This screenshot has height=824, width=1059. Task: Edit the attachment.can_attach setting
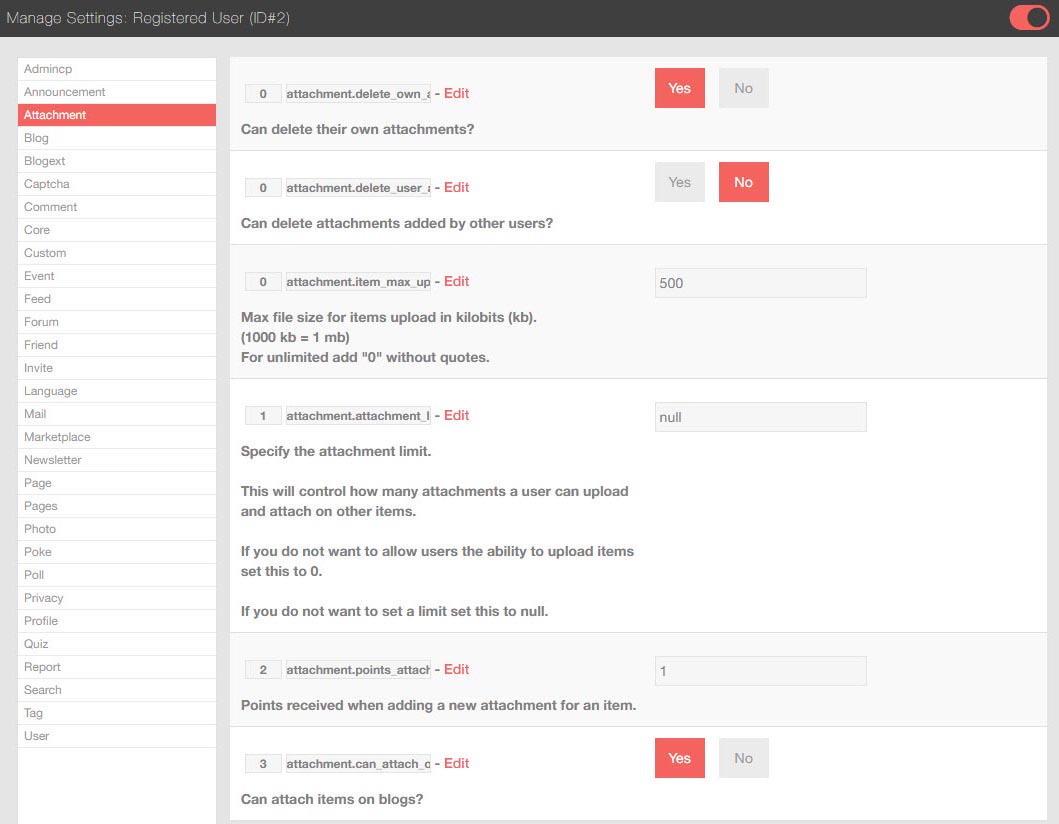456,763
